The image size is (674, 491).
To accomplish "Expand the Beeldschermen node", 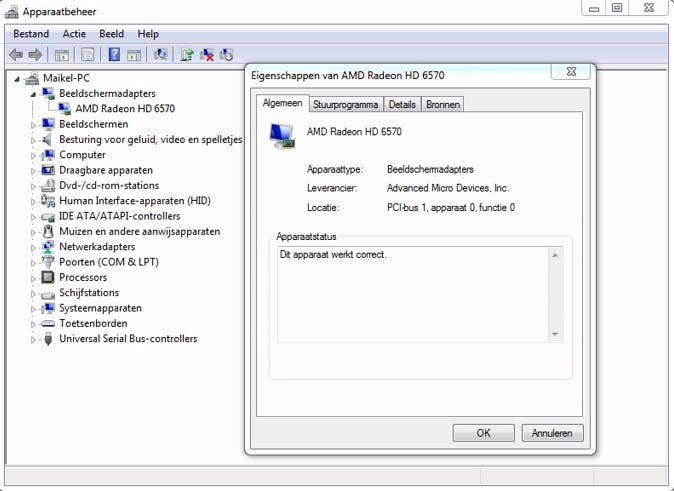I will pyautogui.click(x=33, y=125).
